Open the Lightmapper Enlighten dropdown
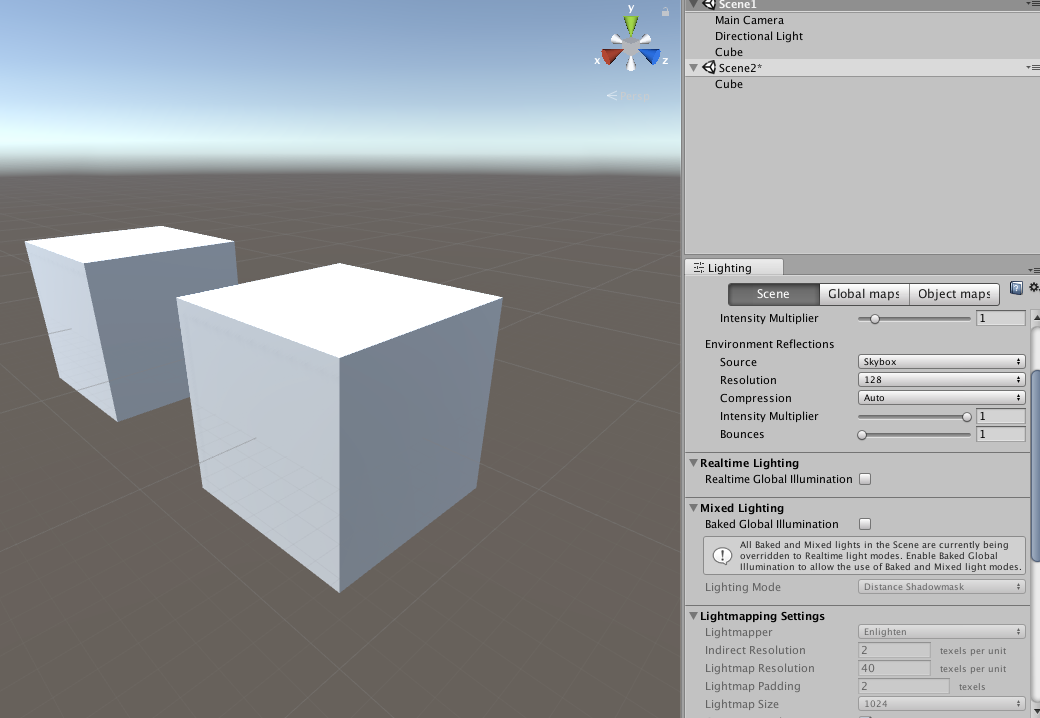Viewport: 1040px width, 718px height. click(x=941, y=632)
